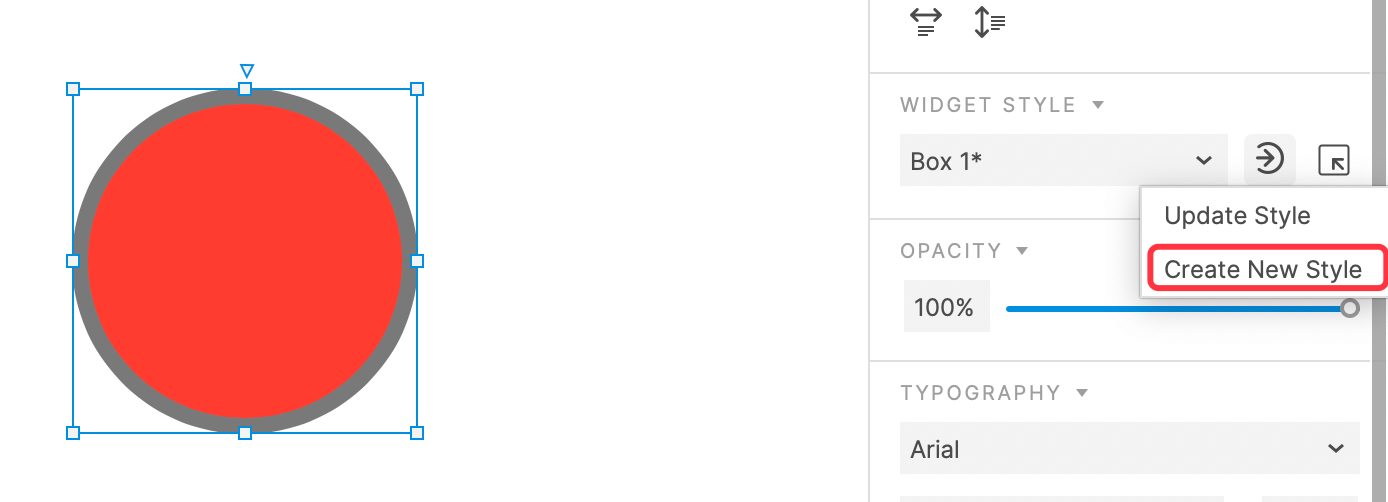Click the middle-right selection handle
Viewport: 1388px width, 502px height.
pyautogui.click(x=417, y=261)
